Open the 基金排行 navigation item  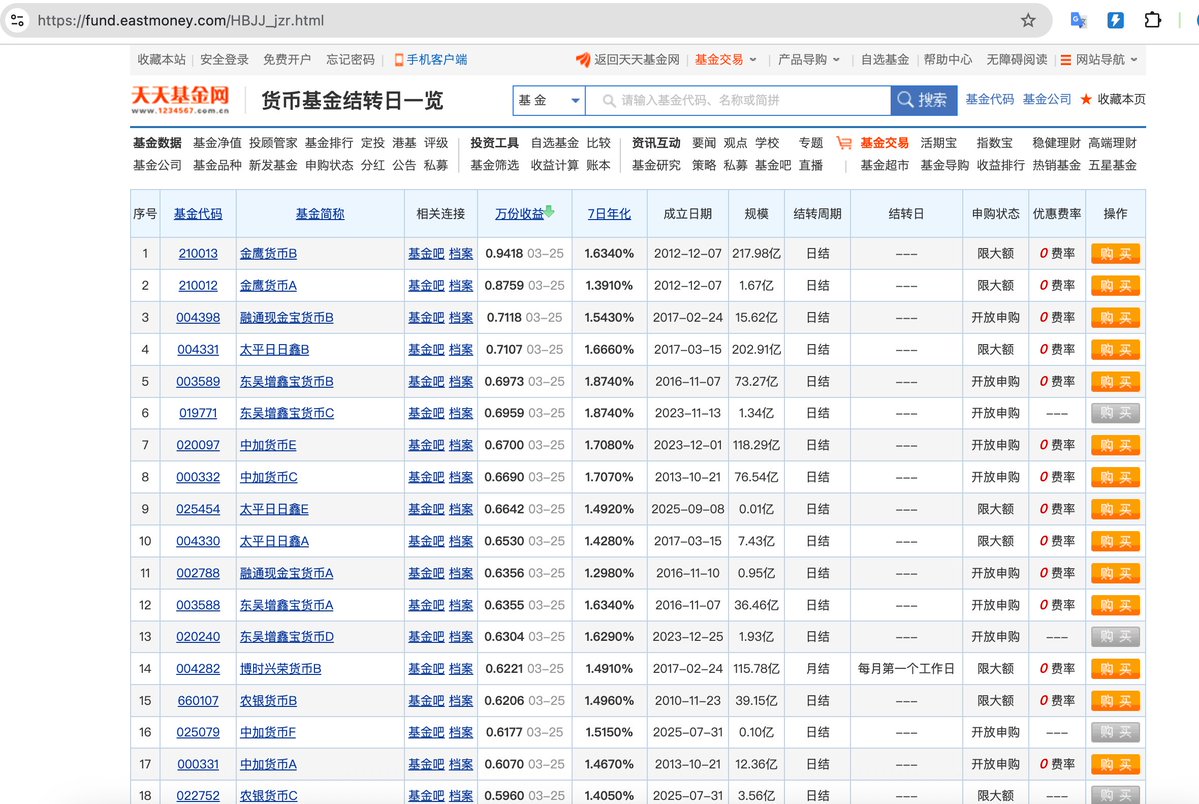point(328,143)
